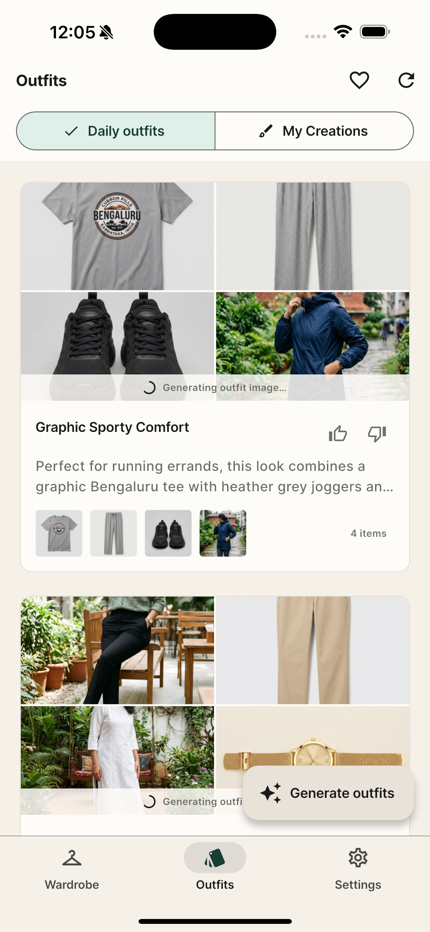Open Settings via the gear icon

pyautogui.click(x=357, y=858)
